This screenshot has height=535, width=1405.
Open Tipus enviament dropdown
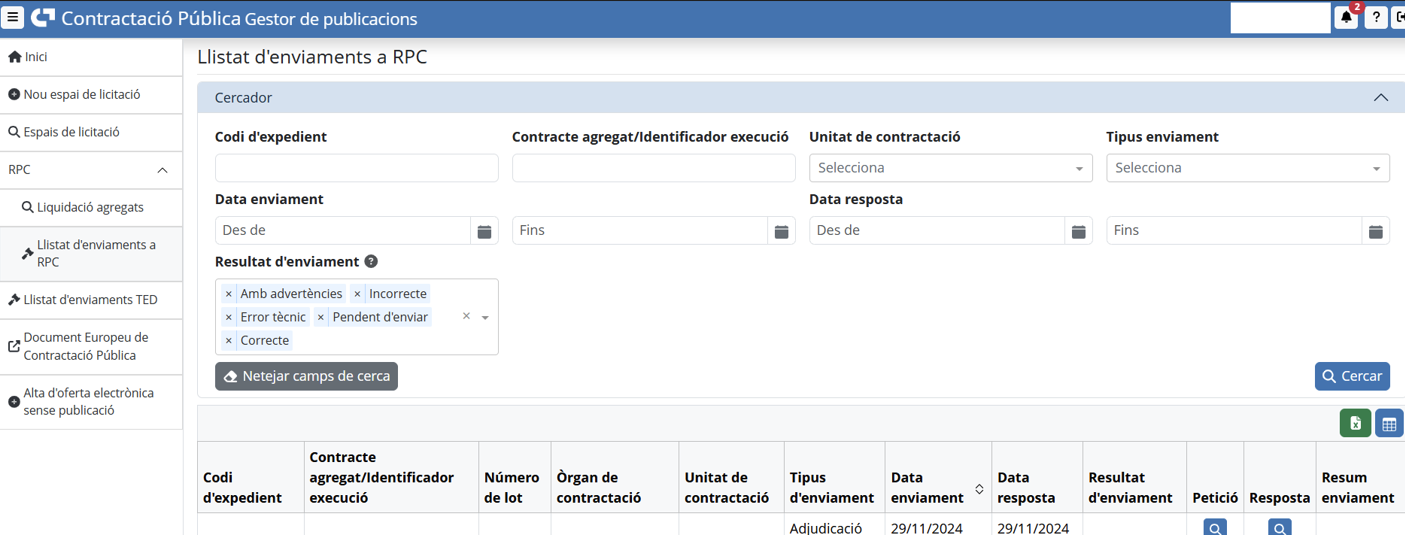[1247, 168]
